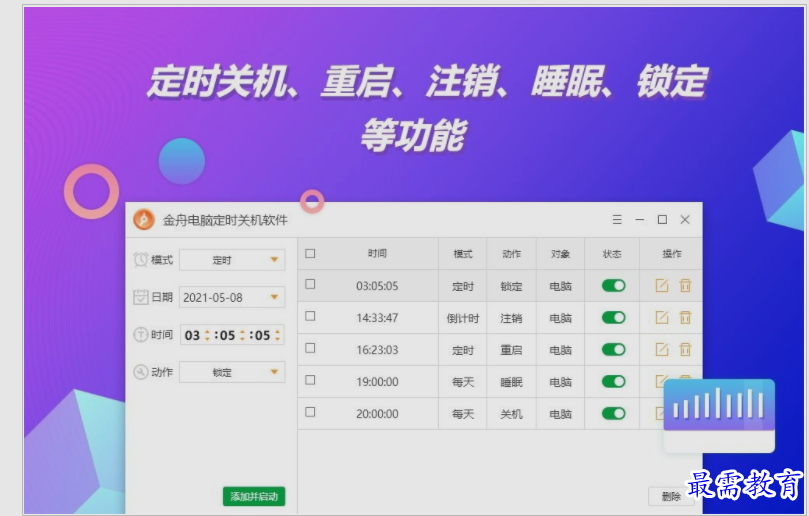Disable the 03:05:05 task status switch
The width and height of the screenshot is (809, 516).
coord(613,285)
